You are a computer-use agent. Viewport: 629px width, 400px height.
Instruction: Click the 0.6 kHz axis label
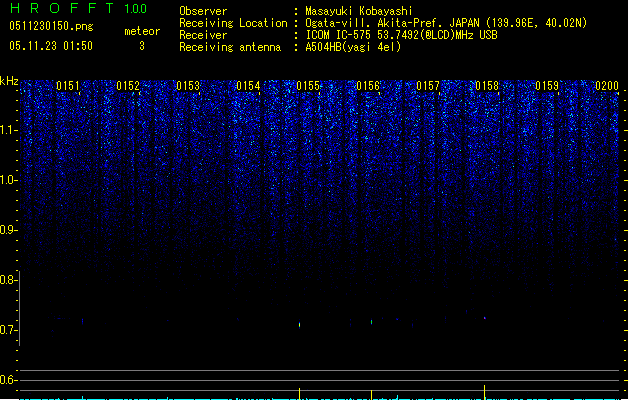9,380
